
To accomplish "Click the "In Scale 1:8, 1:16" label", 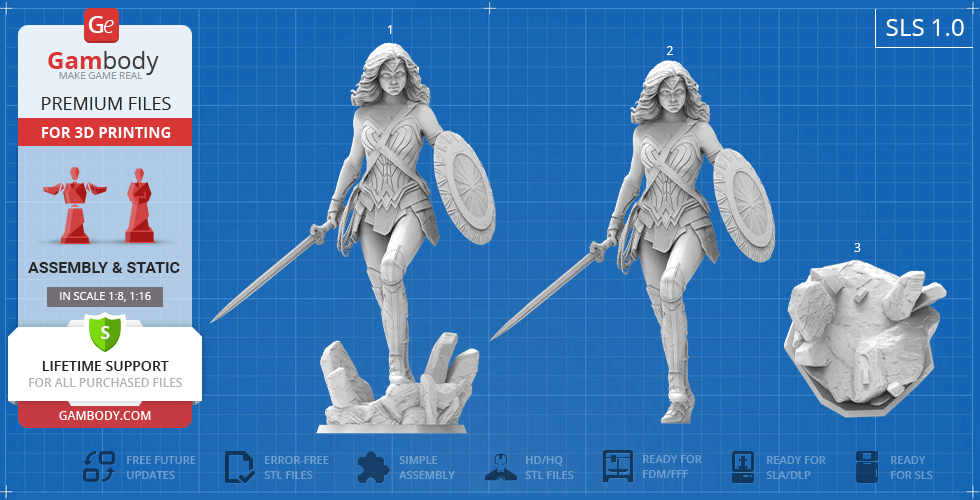I will click(x=105, y=296).
